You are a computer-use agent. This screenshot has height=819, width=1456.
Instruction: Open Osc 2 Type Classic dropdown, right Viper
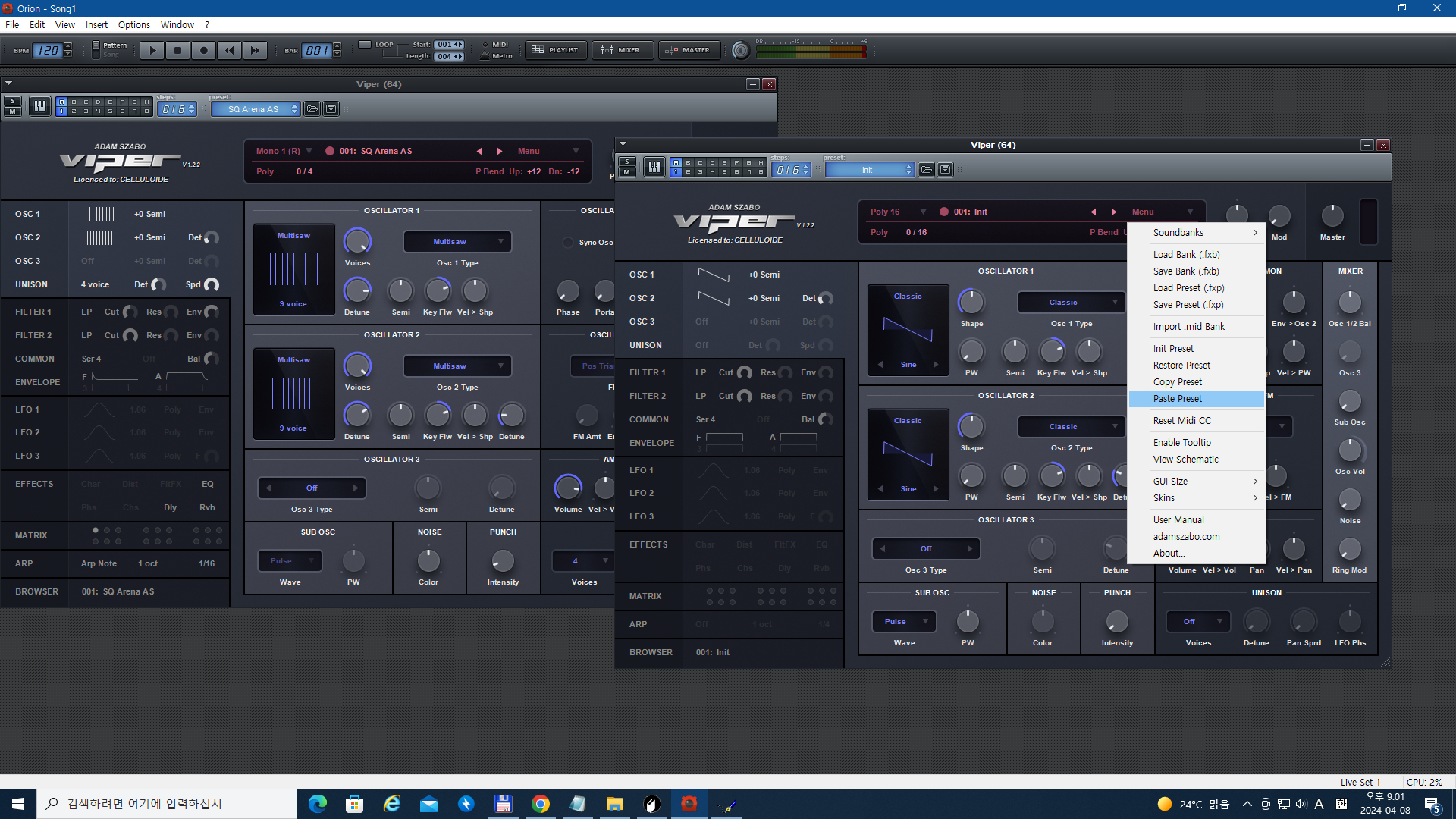coord(1072,427)
